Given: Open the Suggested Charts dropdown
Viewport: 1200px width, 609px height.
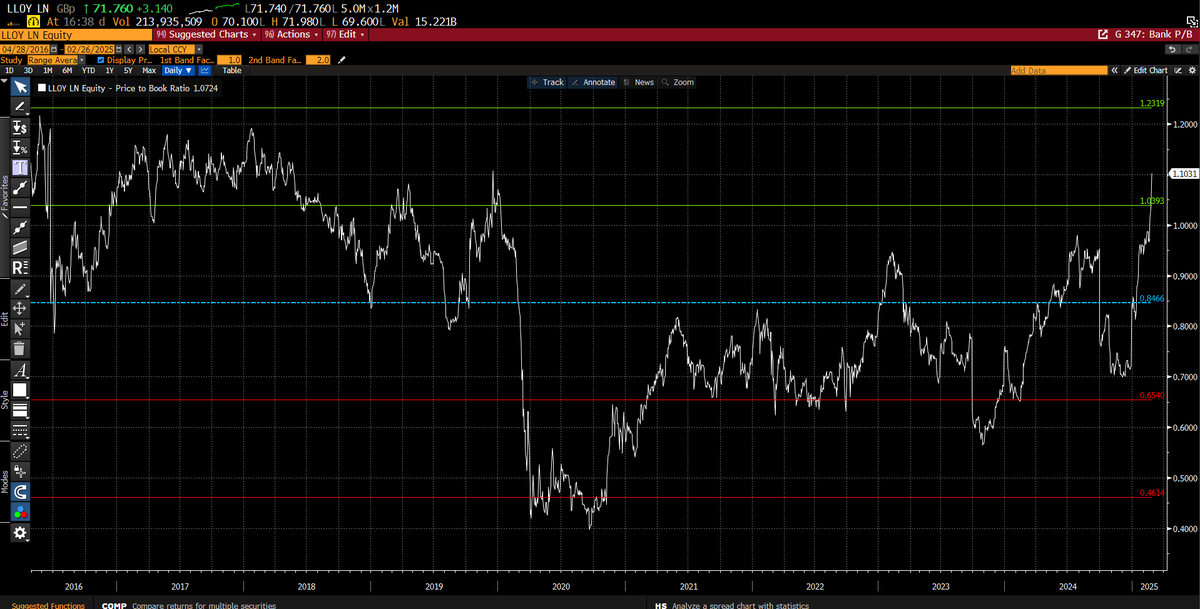Looking at the screenshot, I should tap(207, 34).
